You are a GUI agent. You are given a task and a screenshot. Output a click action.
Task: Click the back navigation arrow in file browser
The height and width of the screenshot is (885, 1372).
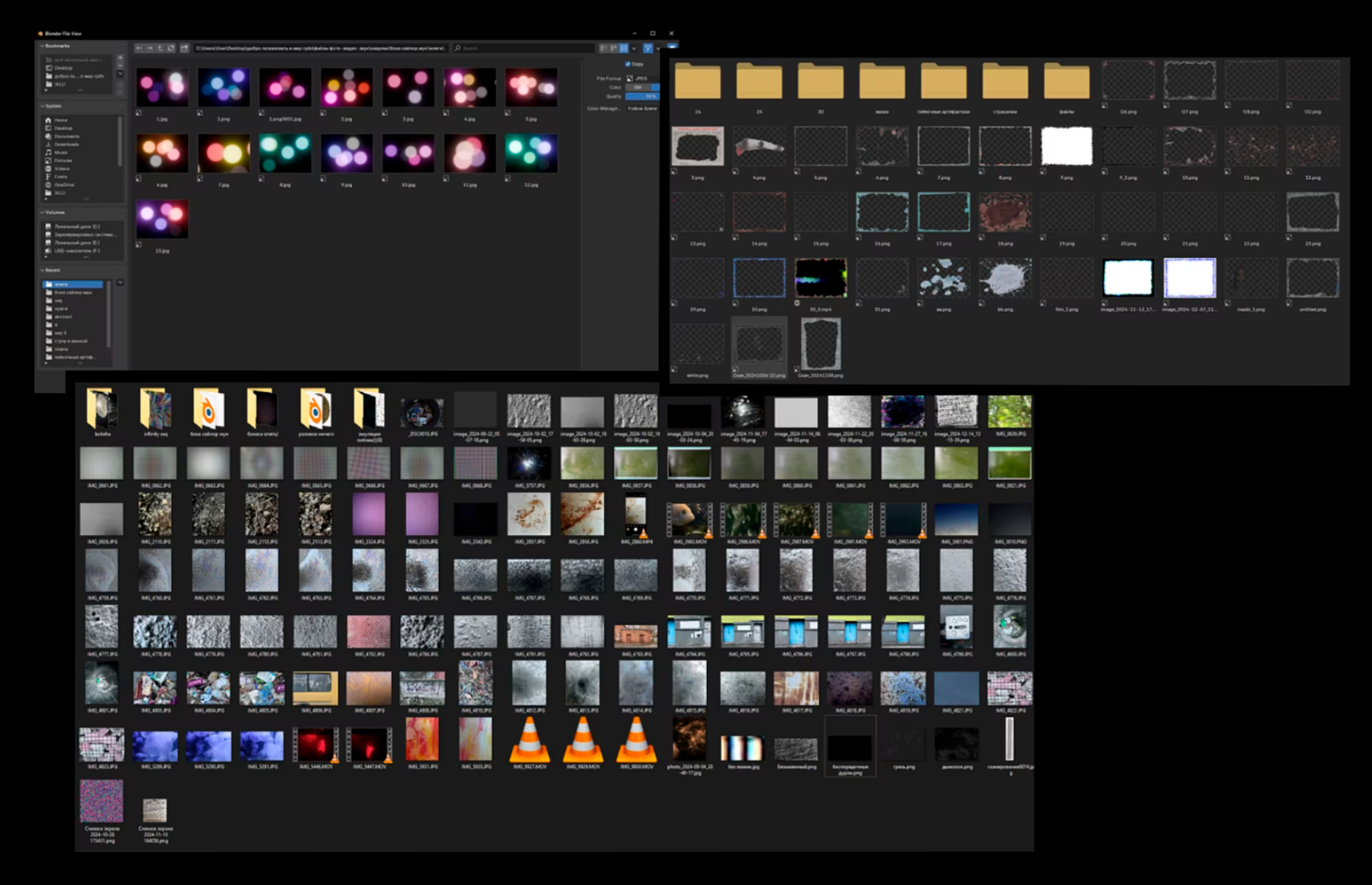point(139,48)
